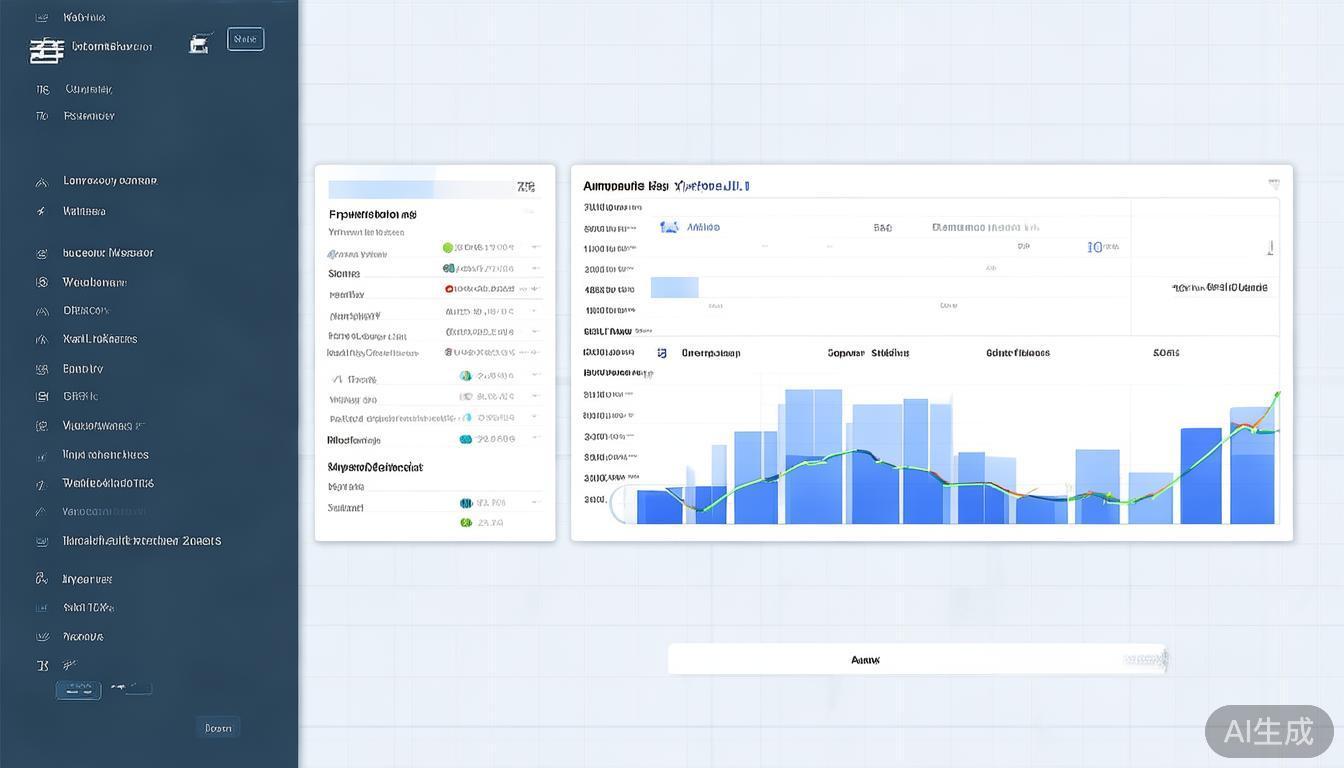Click the monitor icon beside the longest sidebar item
1344x768 pixels.
(x=42, y=541)
